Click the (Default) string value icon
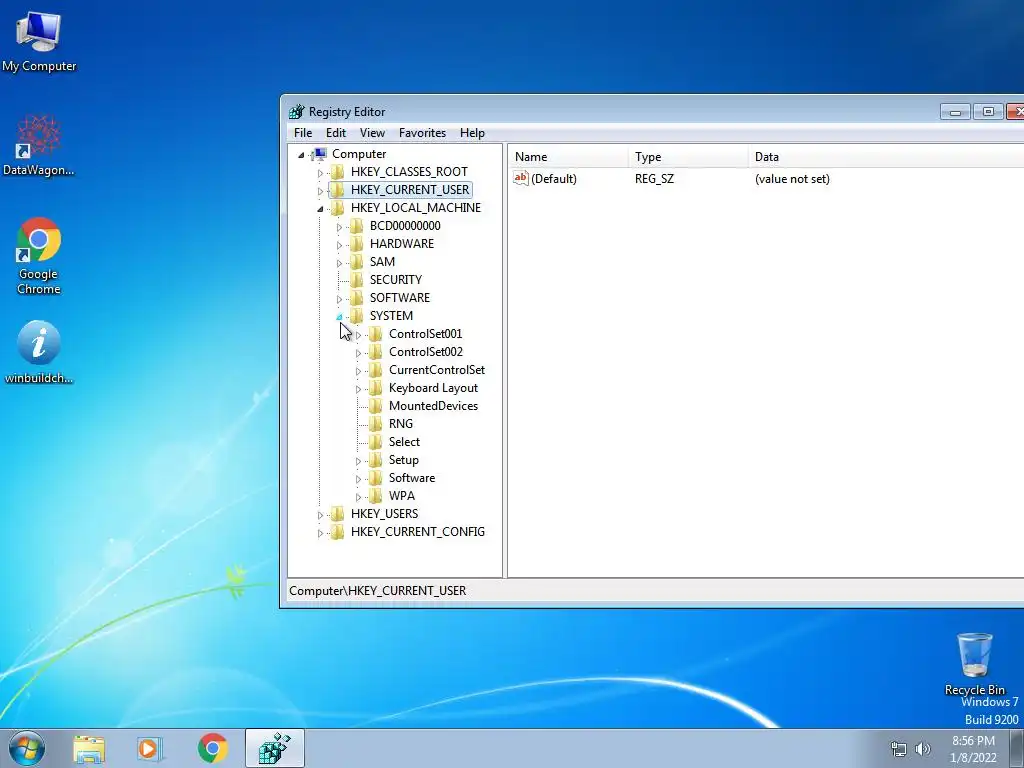The image size is (1024, 768). point(520,178)
